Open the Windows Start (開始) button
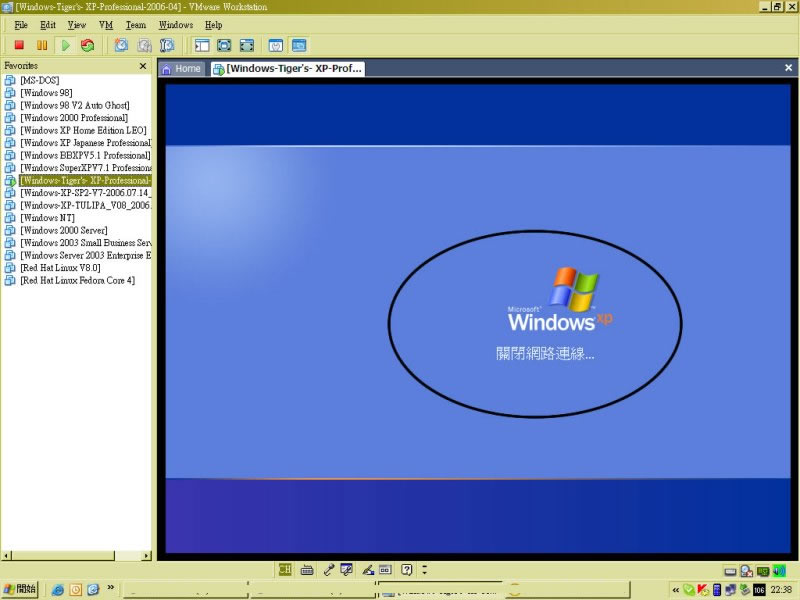The image size is (800, 600). [x=19, y=589]
